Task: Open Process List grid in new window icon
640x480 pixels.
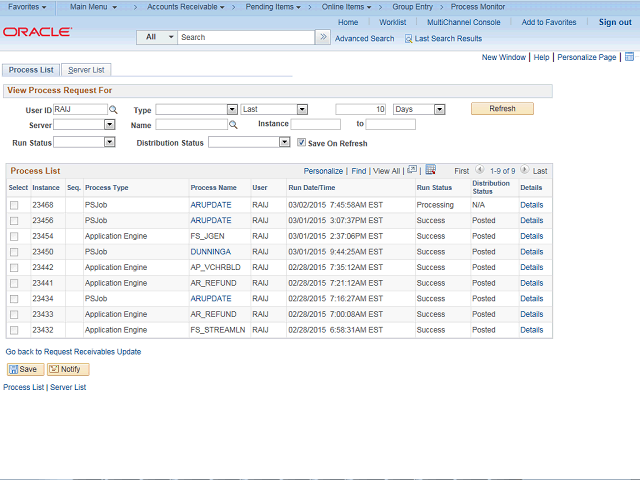Action: (411, 171)
